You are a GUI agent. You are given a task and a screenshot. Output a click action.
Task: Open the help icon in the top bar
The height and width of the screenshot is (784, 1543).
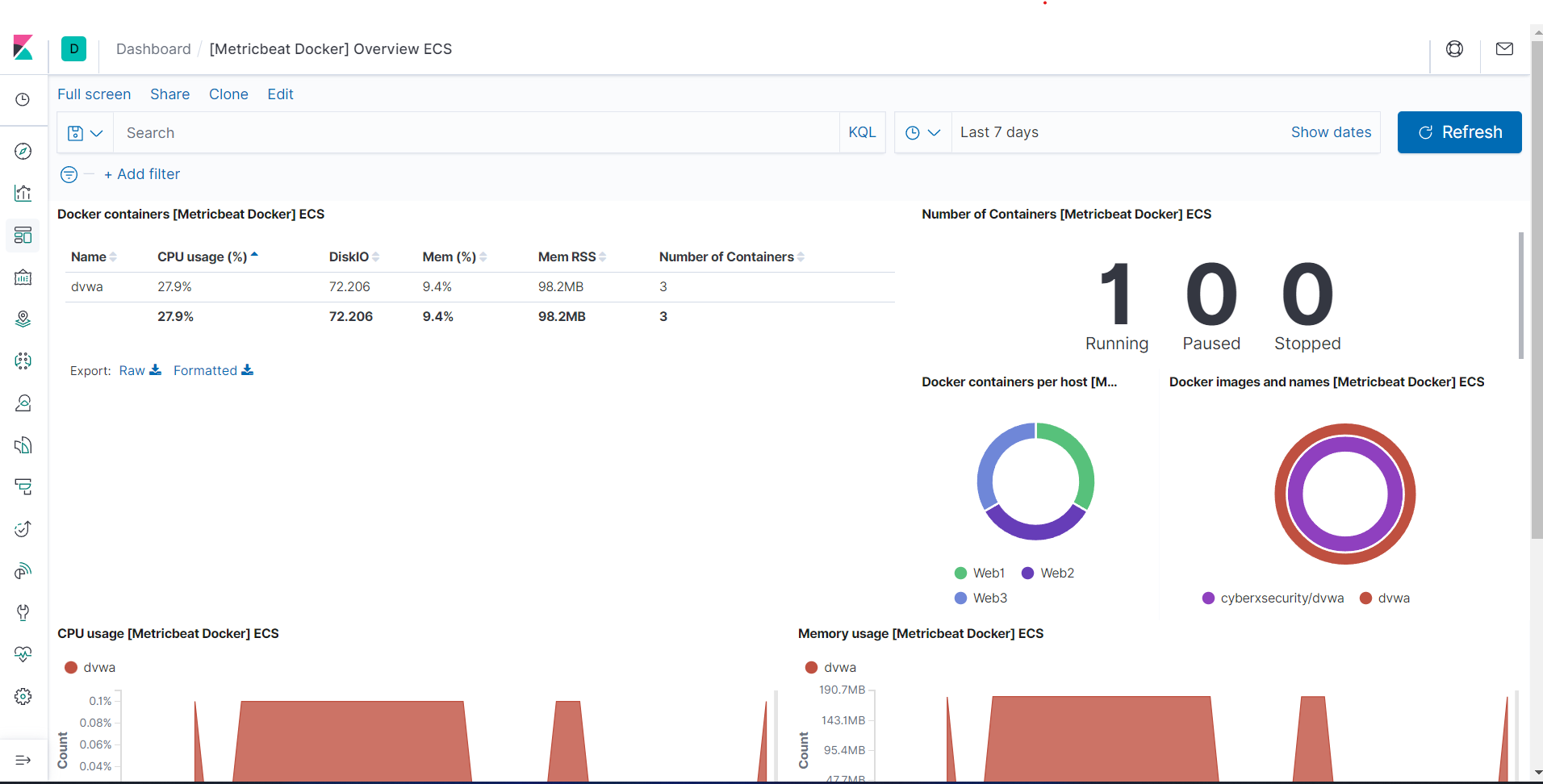click(x=1455, y=48)
